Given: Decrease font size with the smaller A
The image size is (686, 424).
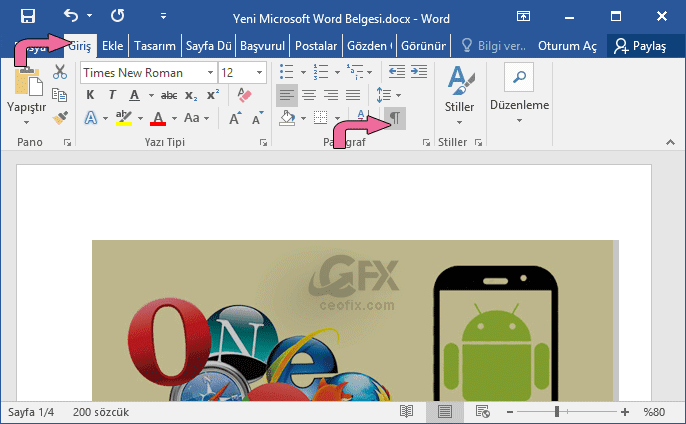Looking at the screenshot, I should tap(258, 118).
